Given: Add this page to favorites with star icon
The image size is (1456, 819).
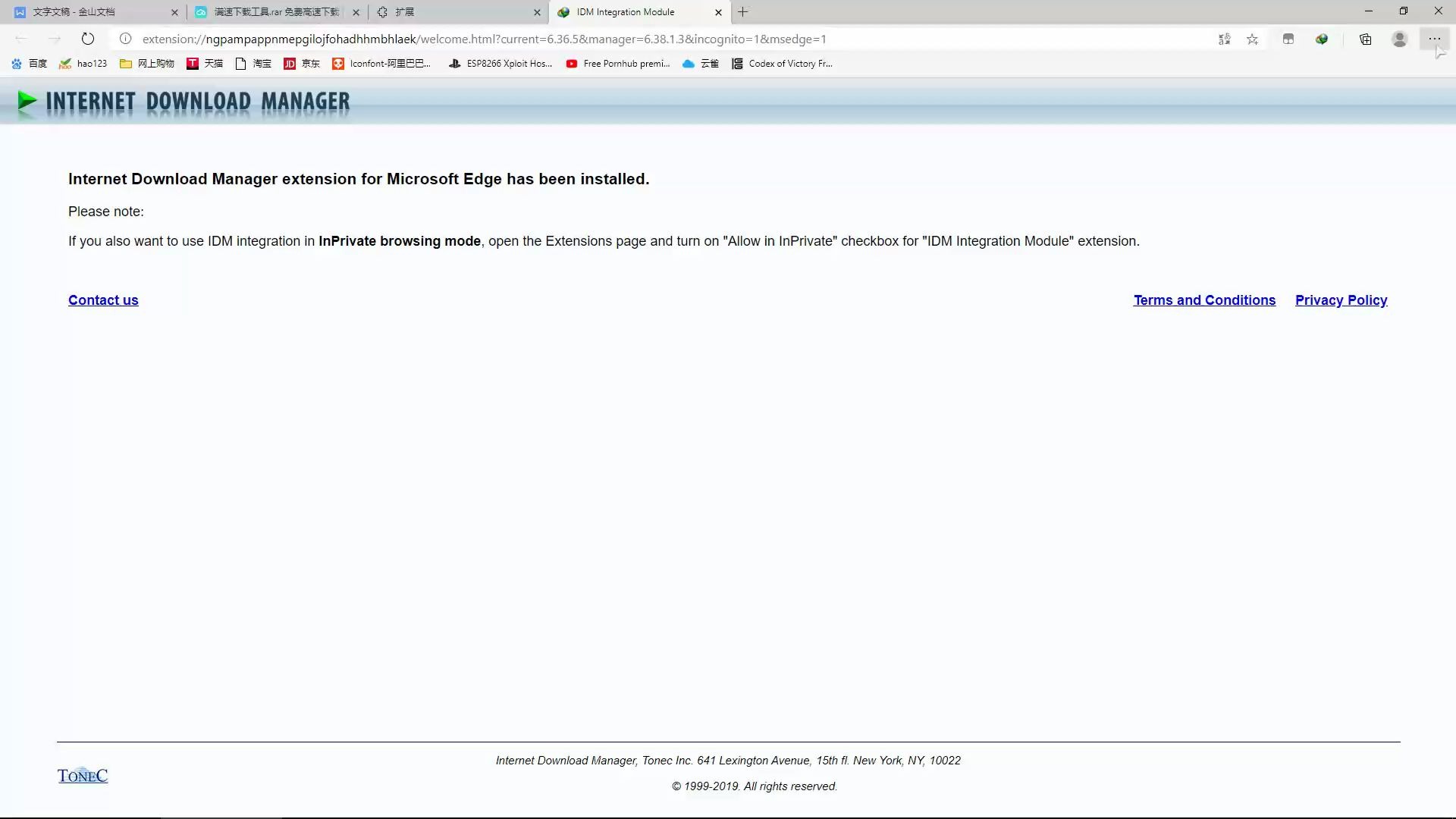Looking at the screenshot, I should [x=1253, y=39].
